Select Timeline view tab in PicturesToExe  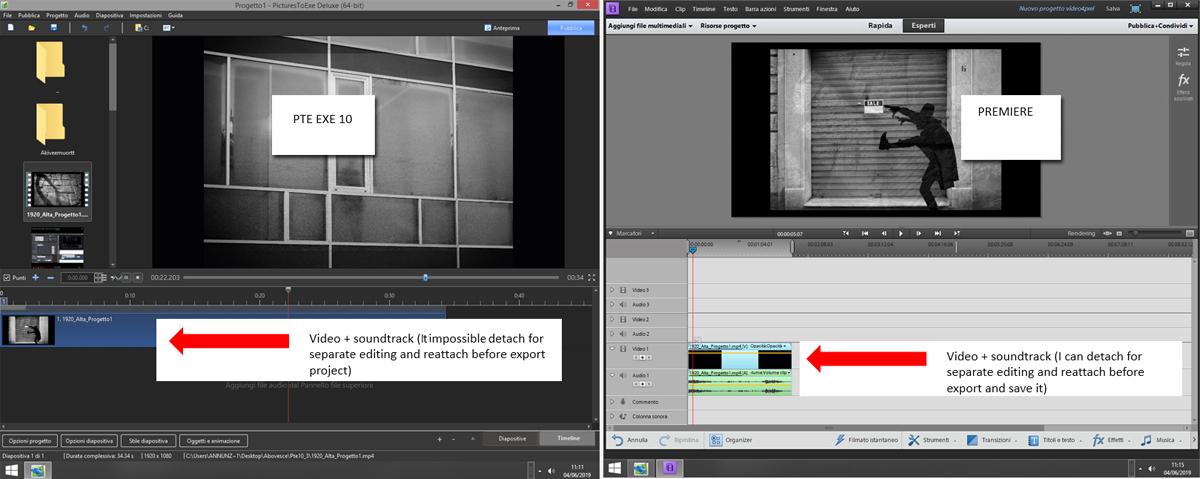coord(568,439)
